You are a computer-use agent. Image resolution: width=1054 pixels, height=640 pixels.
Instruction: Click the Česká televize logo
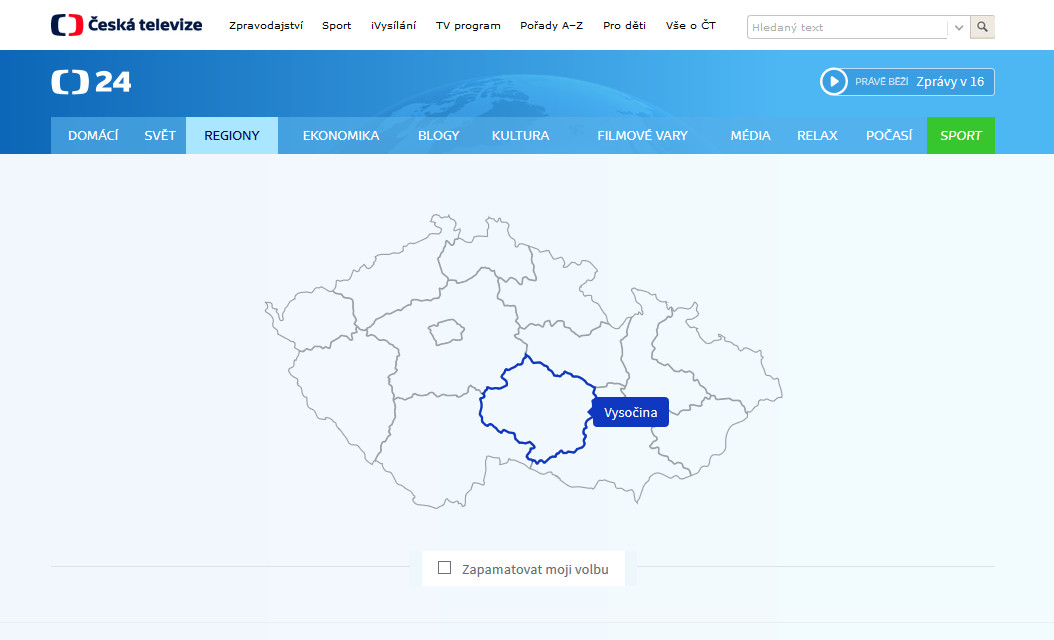point(126,24)
